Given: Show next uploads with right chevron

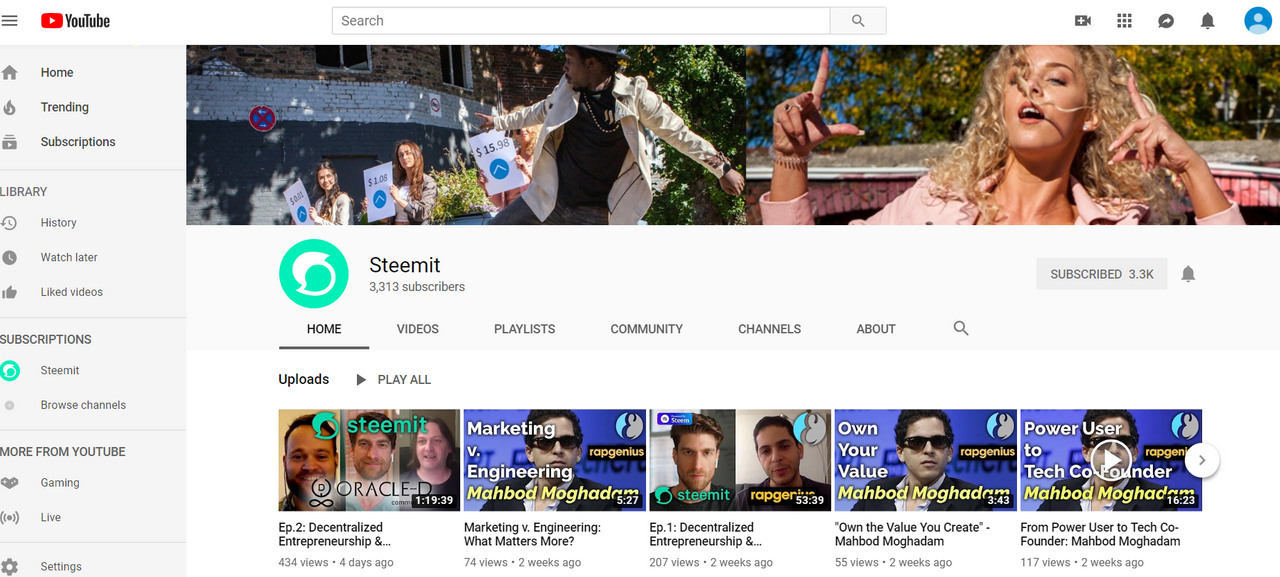Looking at the screenshot, I should click(1202, 460).
